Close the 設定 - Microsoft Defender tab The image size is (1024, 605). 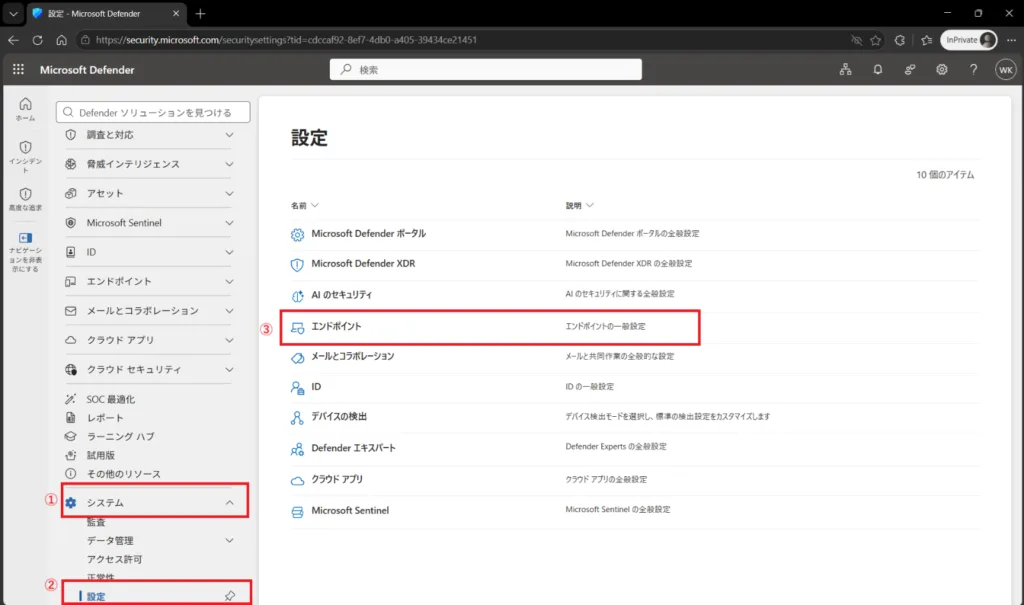pos(176,13)
